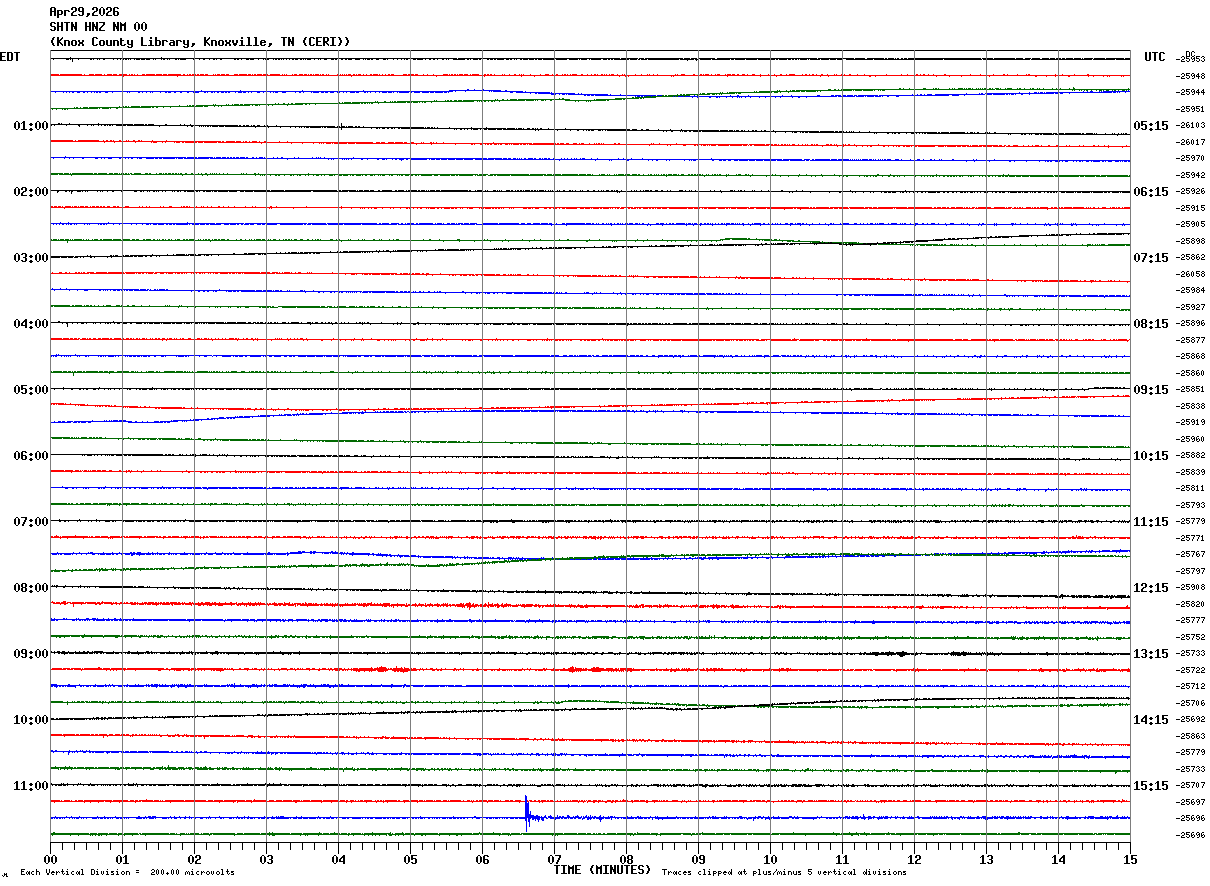
Task: Click the '06:00' EDT hour label
Action: pyautogui.click(x=31, y=456)
